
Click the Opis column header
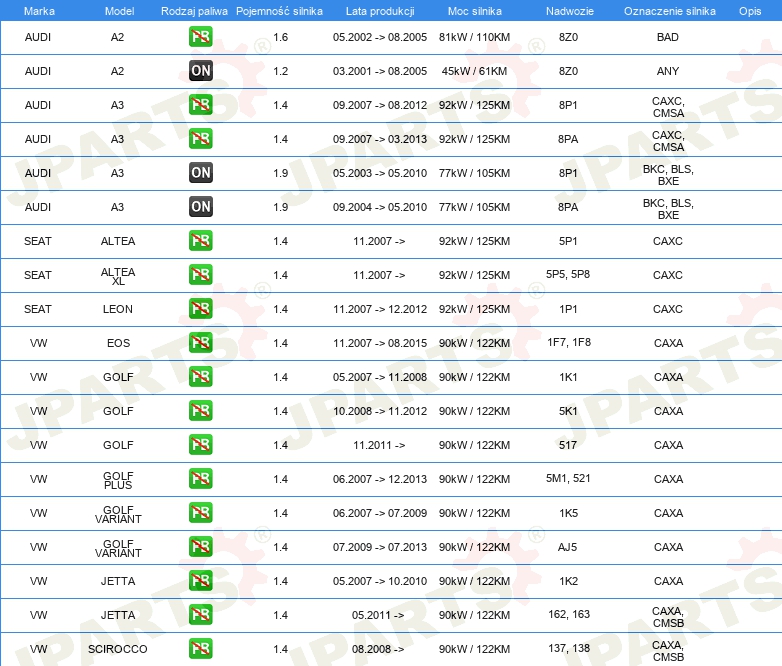tap(749, 10)
